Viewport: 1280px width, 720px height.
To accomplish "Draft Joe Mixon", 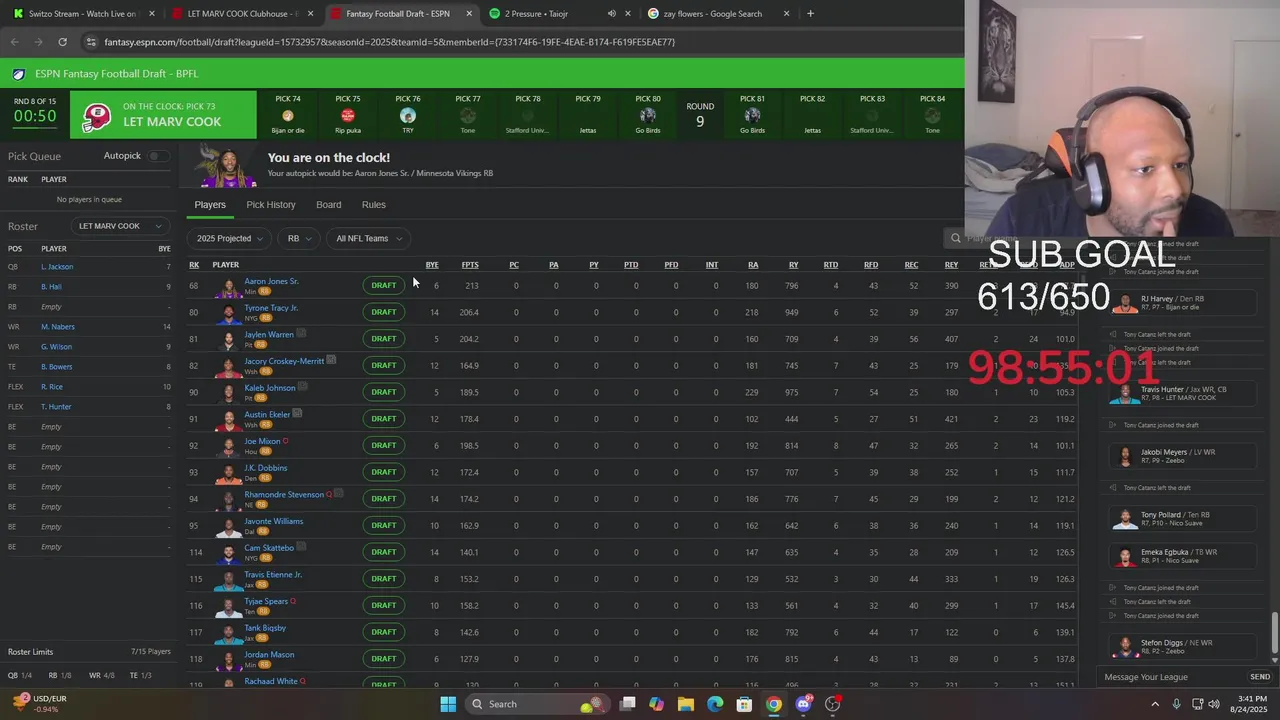I will point(384,445).
